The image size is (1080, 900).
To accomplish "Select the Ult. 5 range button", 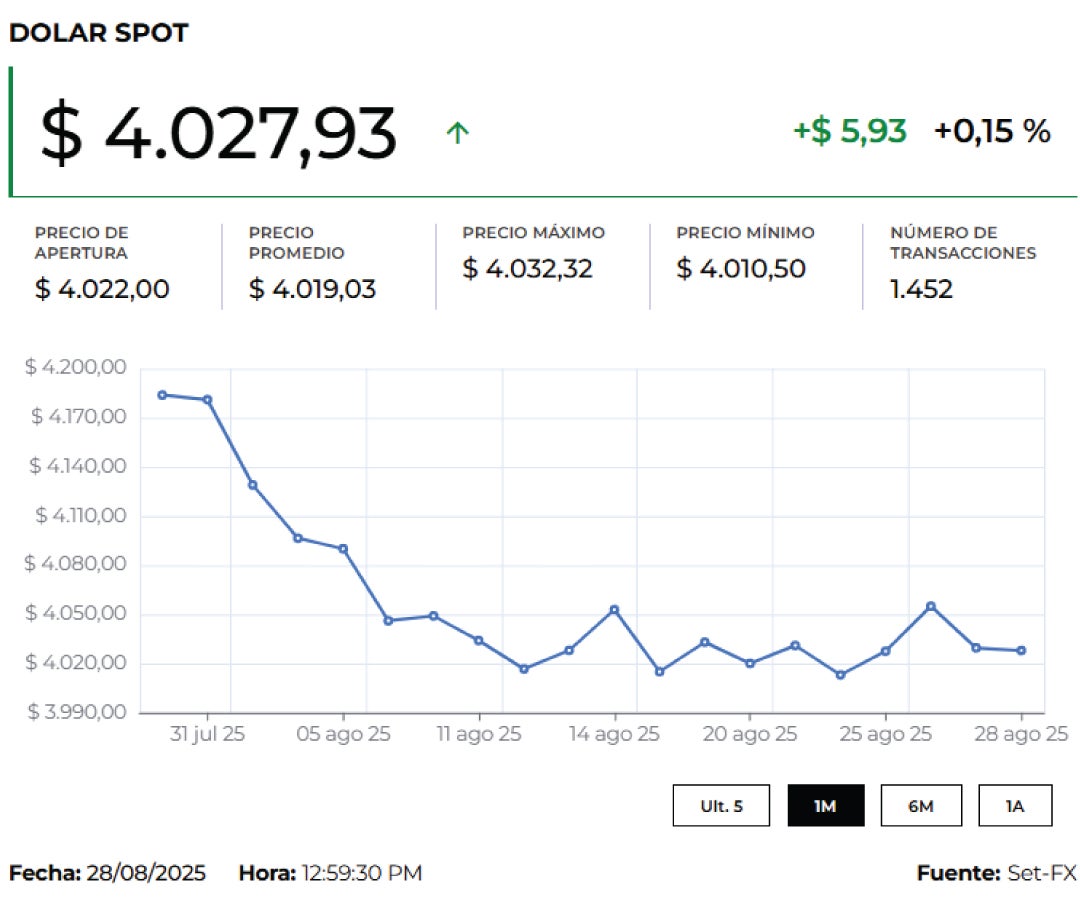I will [x=721, y=806].
